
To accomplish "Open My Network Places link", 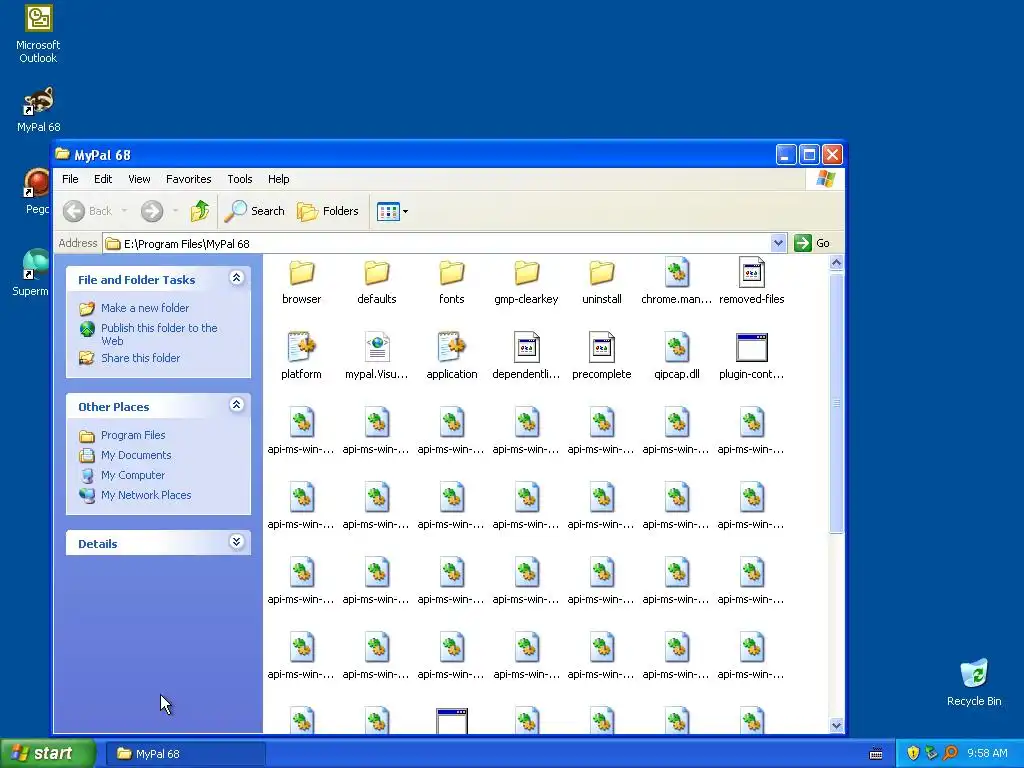I will tap(146, 495).
